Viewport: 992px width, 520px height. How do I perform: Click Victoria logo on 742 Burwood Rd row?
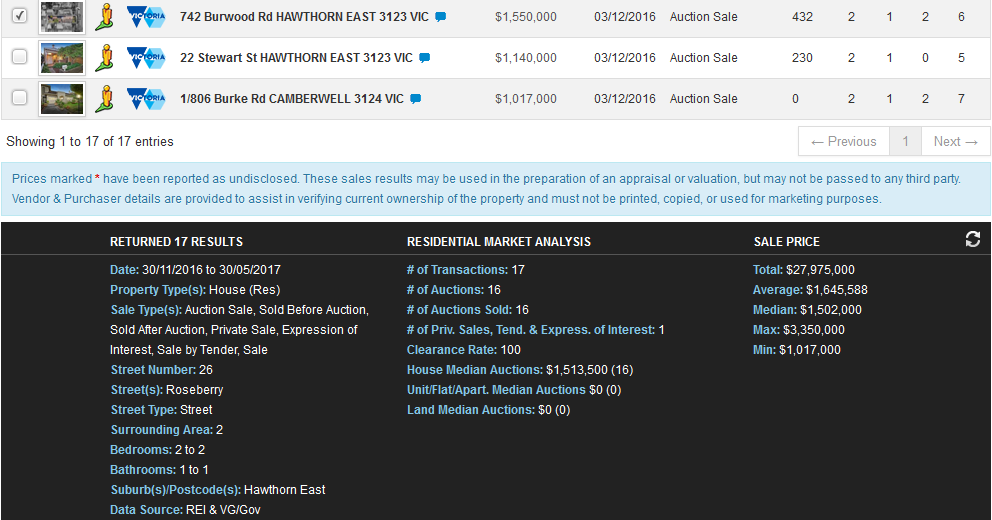[145, 17]
